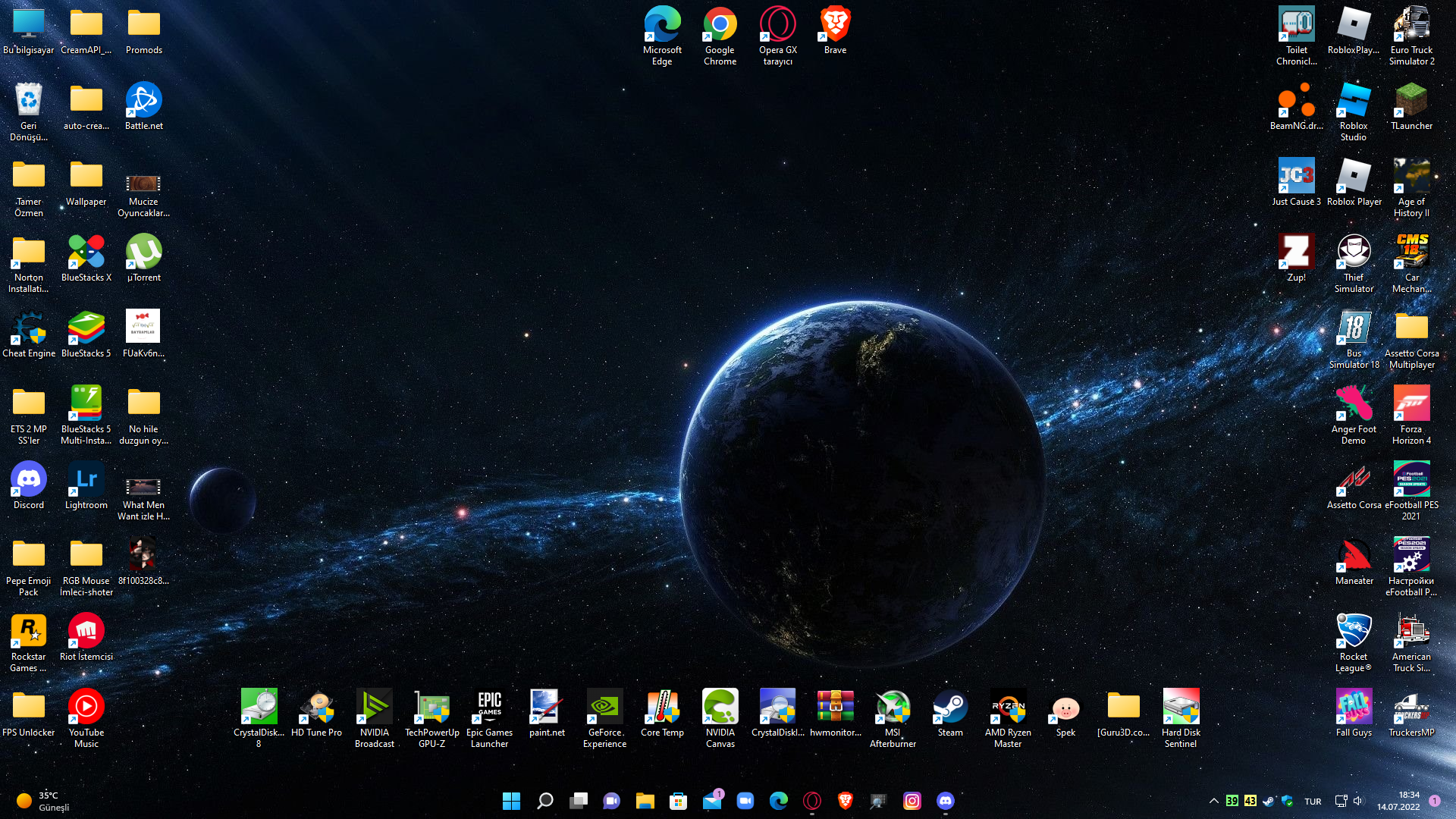Click the eFootball PES 2021 icon
The image size is (1456, 819).
1411,491
